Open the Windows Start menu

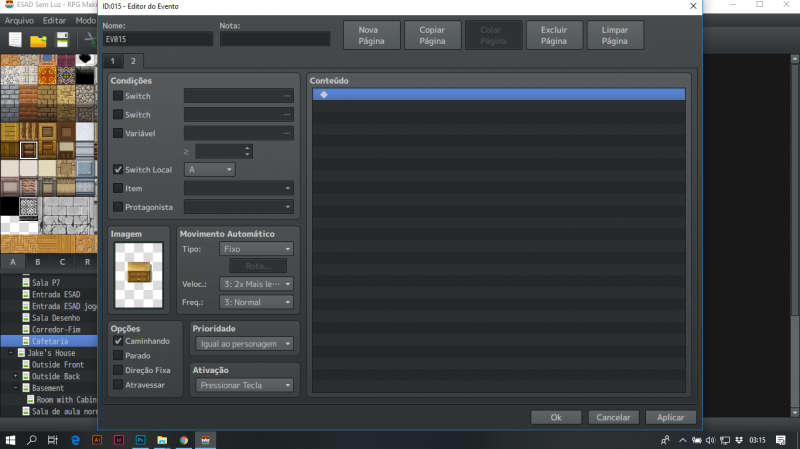(10, 440)
